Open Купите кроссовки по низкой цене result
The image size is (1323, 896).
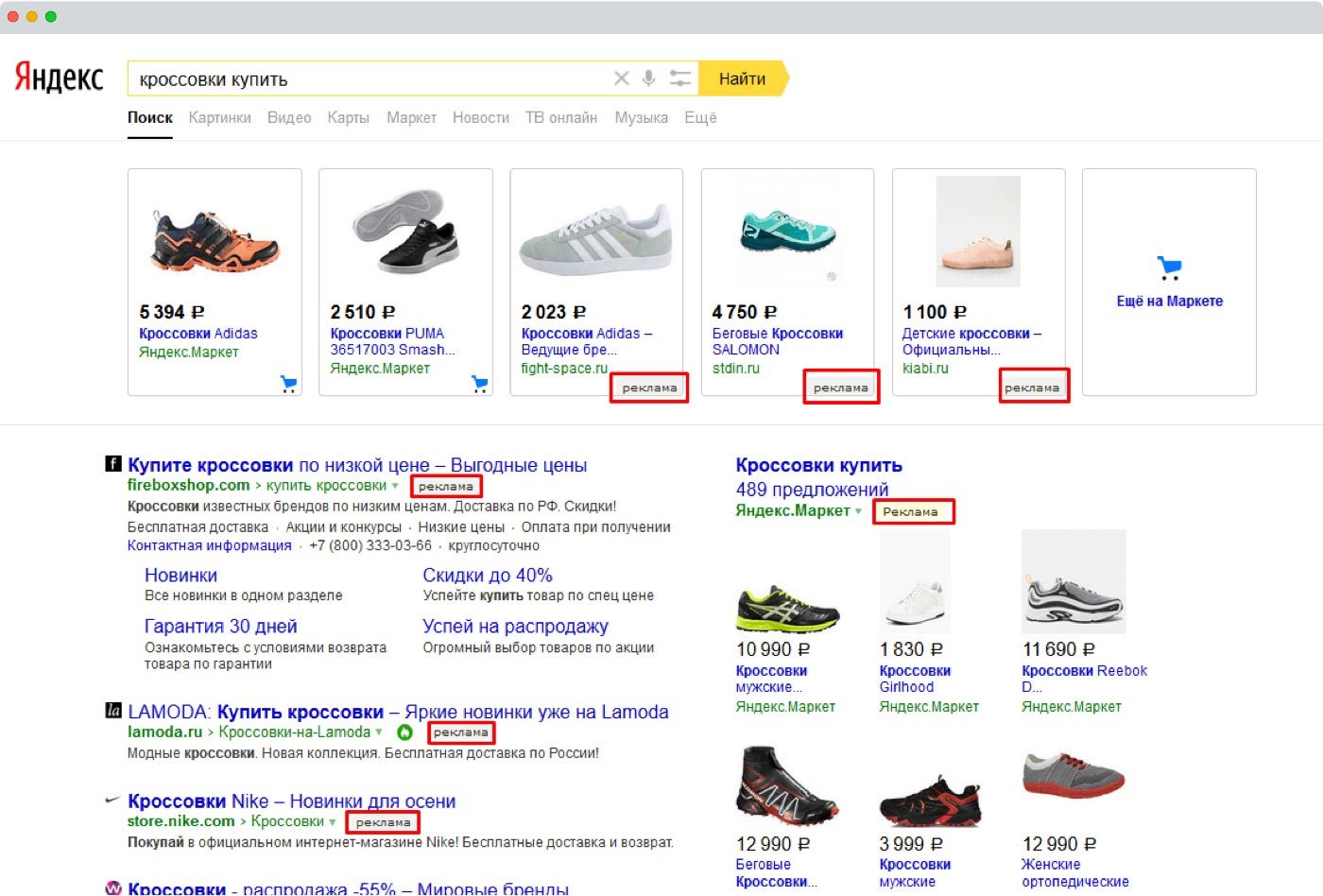(357, 465)
